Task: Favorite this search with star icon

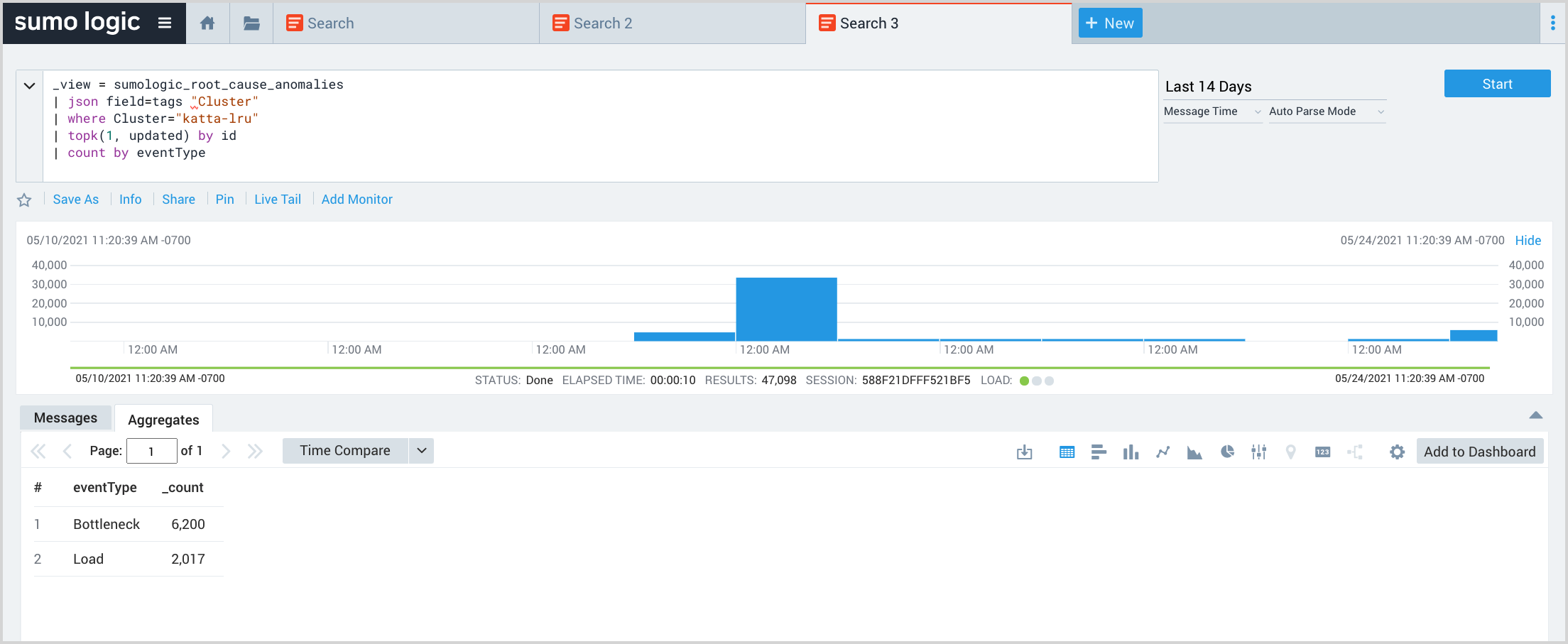Action: tap(24, 200)
